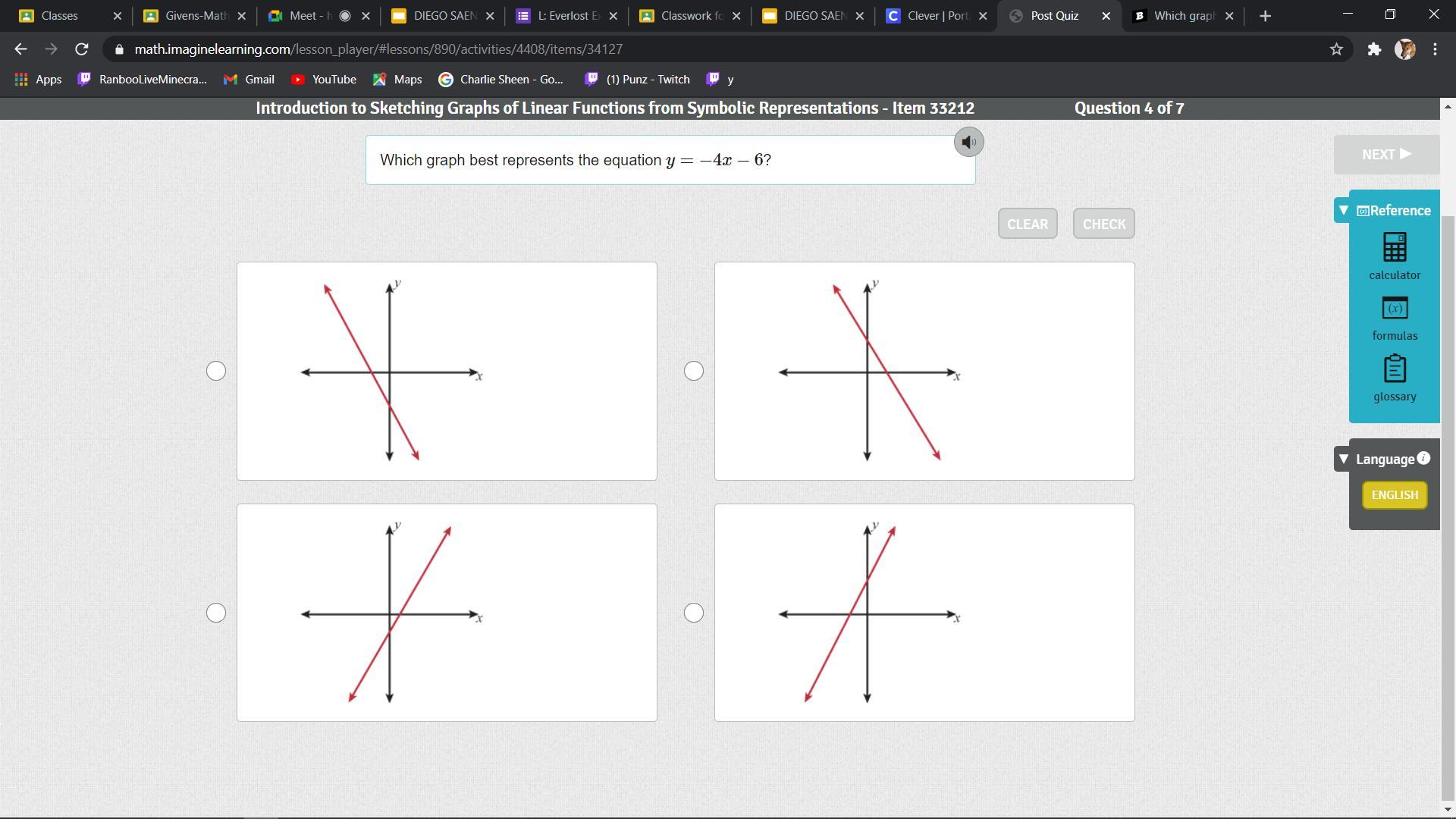Reload the current page
Screen dimensions: 1456x819
click(82, 49)
